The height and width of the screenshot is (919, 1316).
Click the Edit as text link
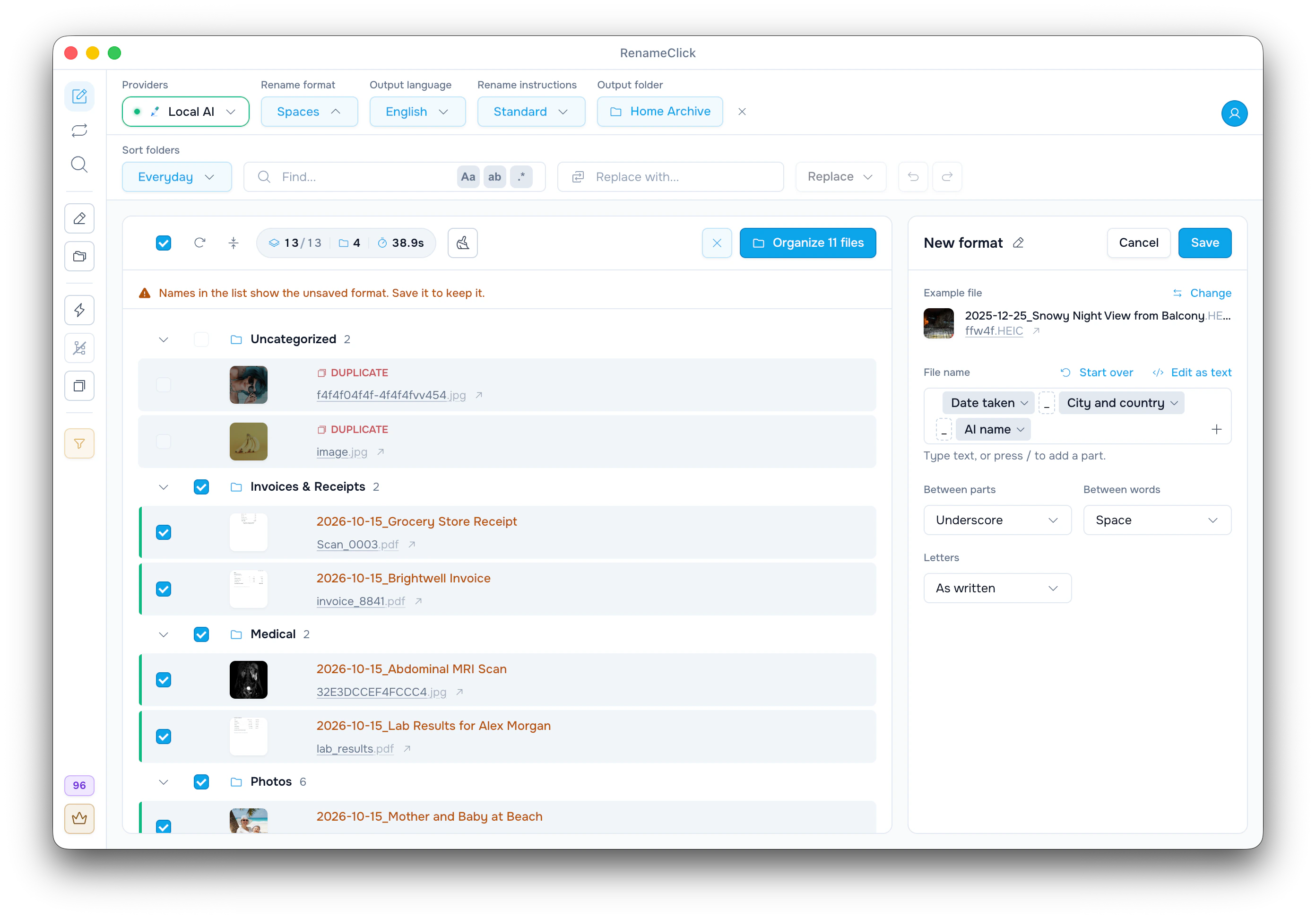click(1192, 373)
